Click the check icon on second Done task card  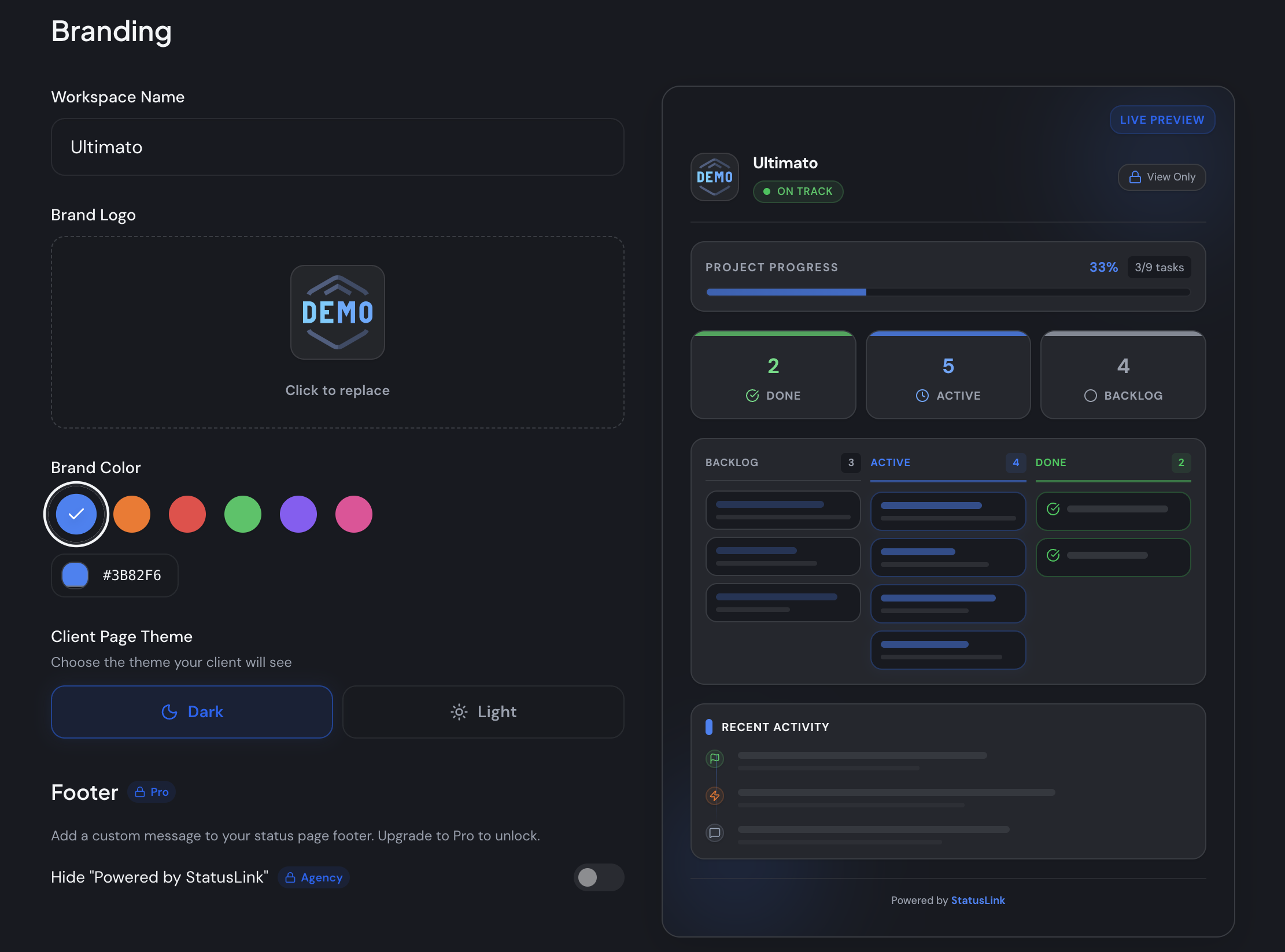click(1054, 555)
